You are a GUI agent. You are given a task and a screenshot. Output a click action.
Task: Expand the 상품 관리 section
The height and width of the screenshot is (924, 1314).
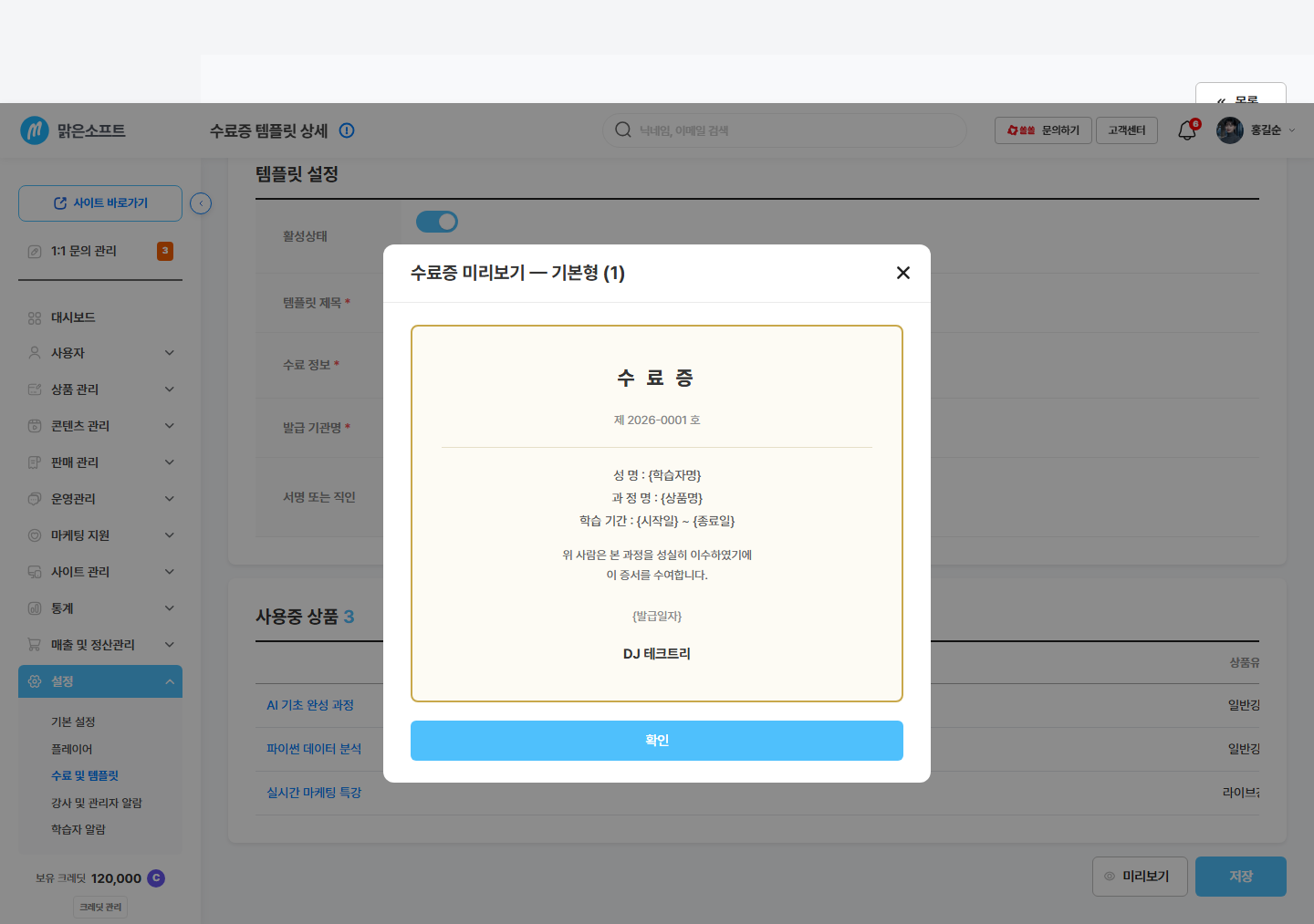point(100,389)
